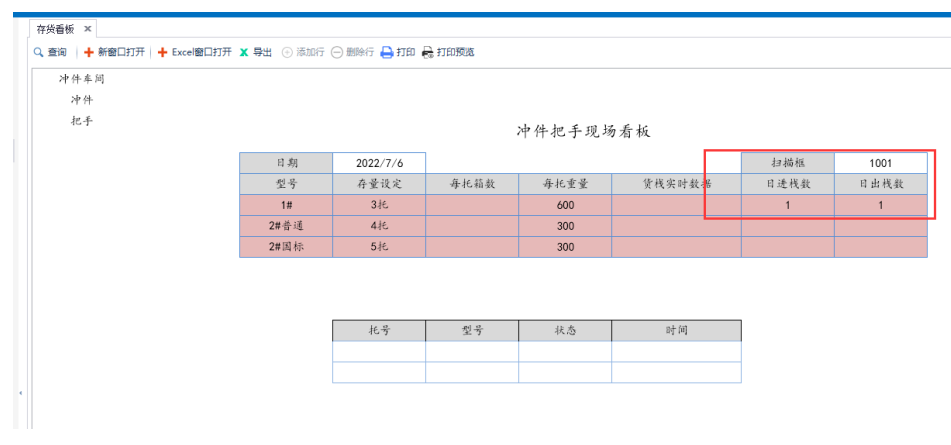Click 扫描枪 value field 1001
Image resolution: width=951 pixels, height=445 pixels.
pyautogui.click(x=880, y=163)
